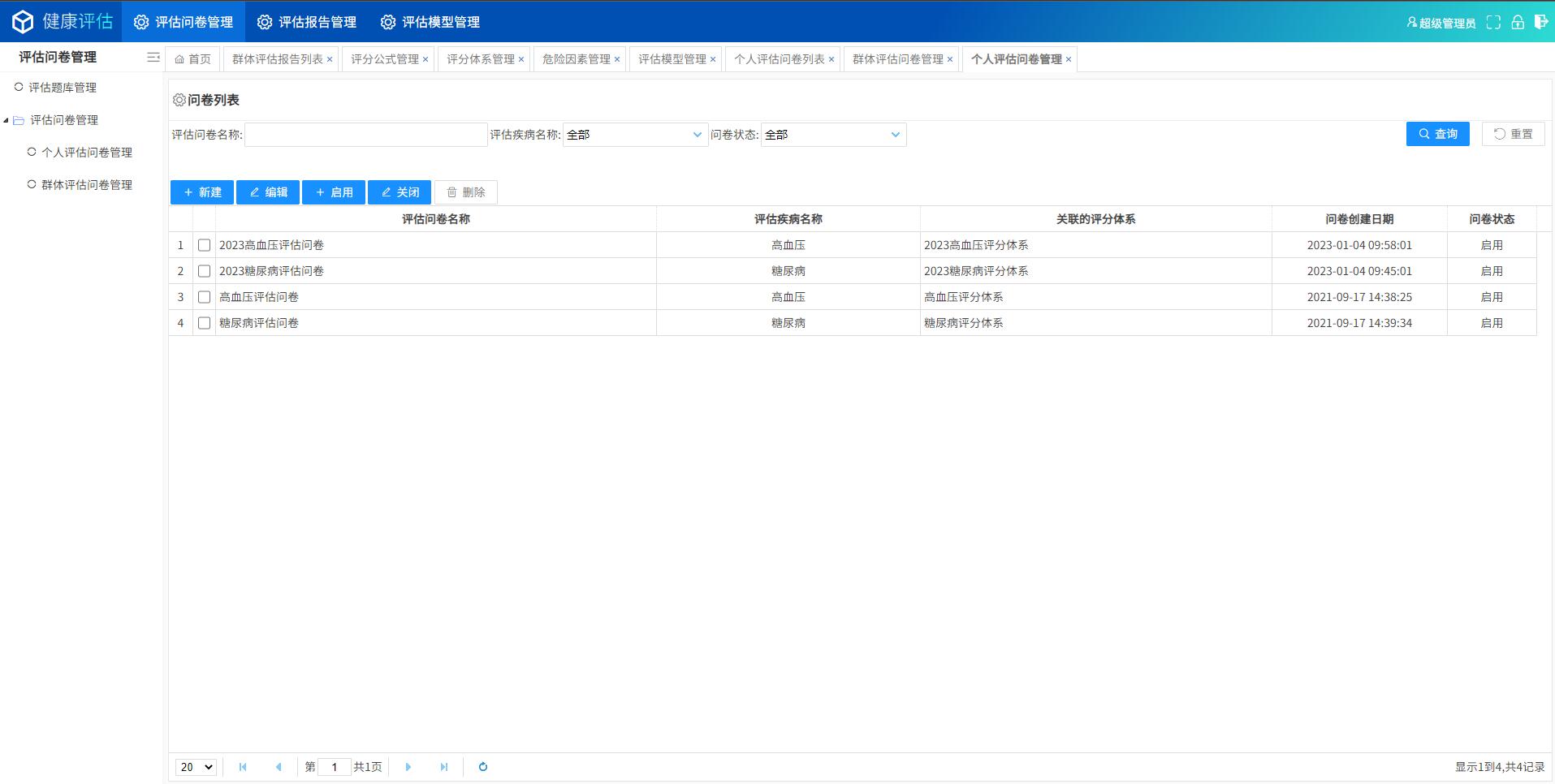1555x784 pixels.
Task: Click the 查询 search button
Action: tap(1437, 134)
